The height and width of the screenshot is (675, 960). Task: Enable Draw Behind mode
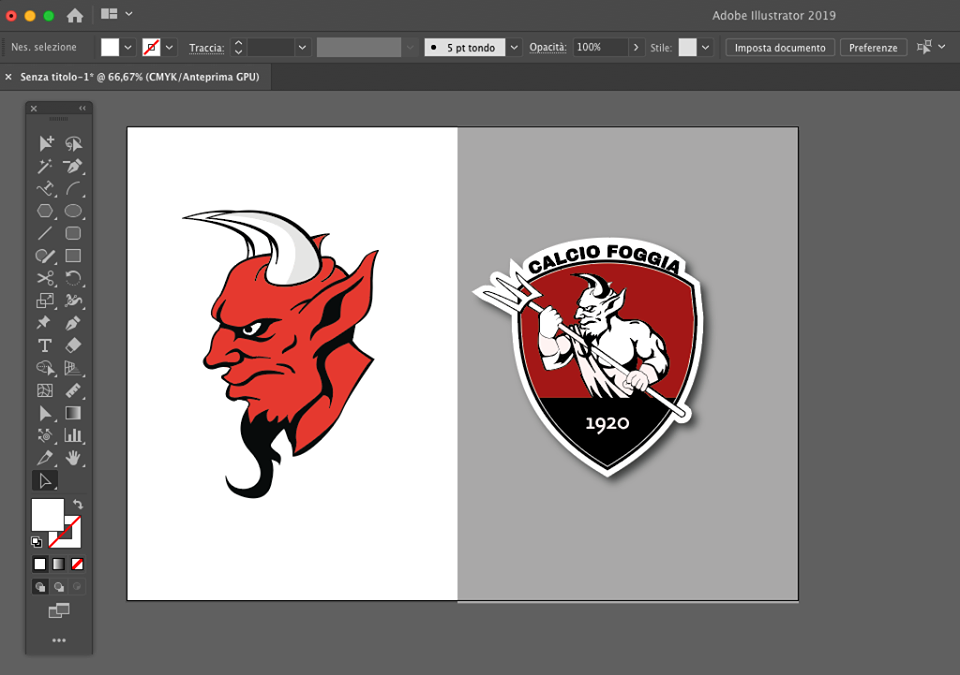pos(59,587)
